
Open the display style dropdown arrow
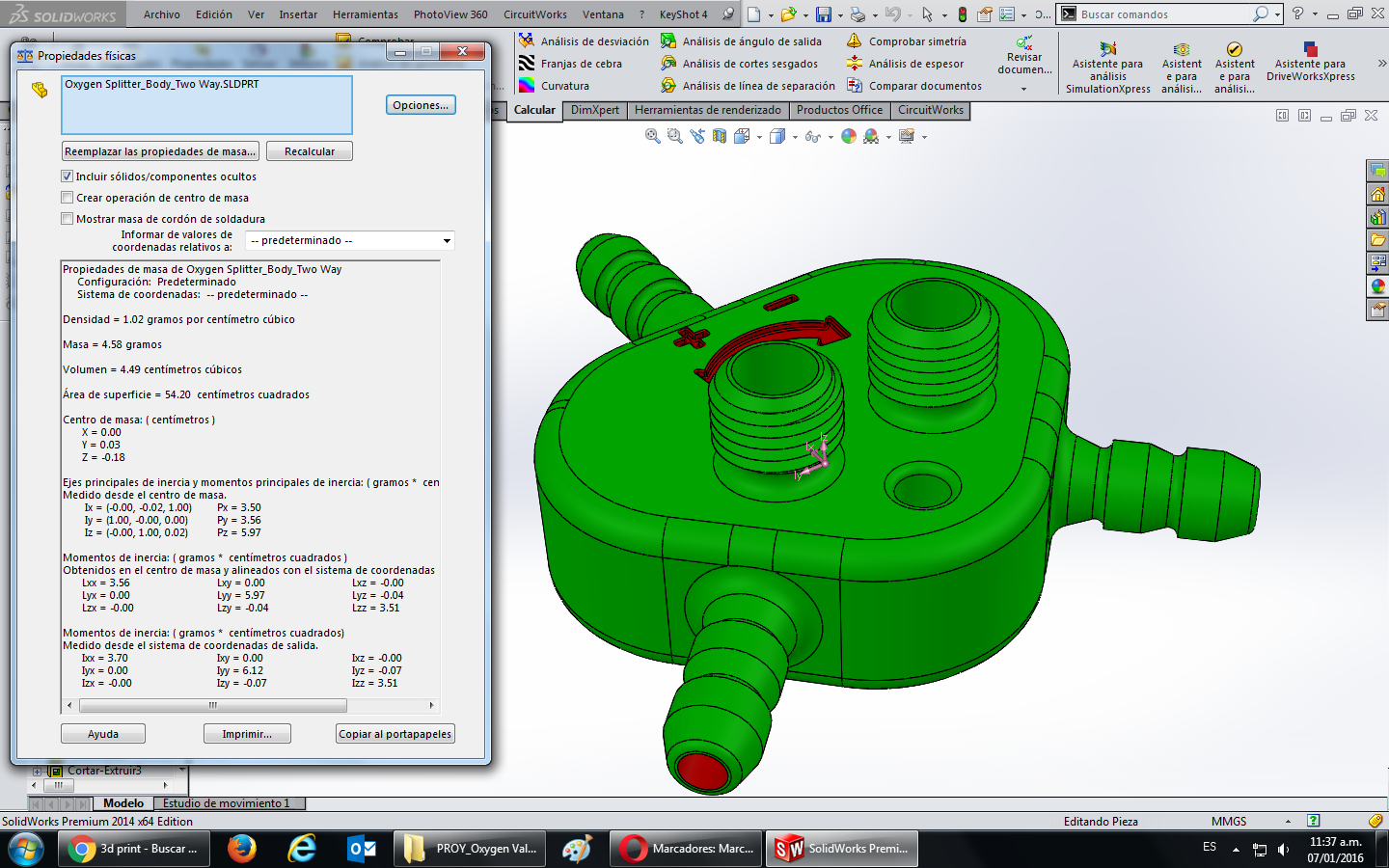[x=795, y=138]
